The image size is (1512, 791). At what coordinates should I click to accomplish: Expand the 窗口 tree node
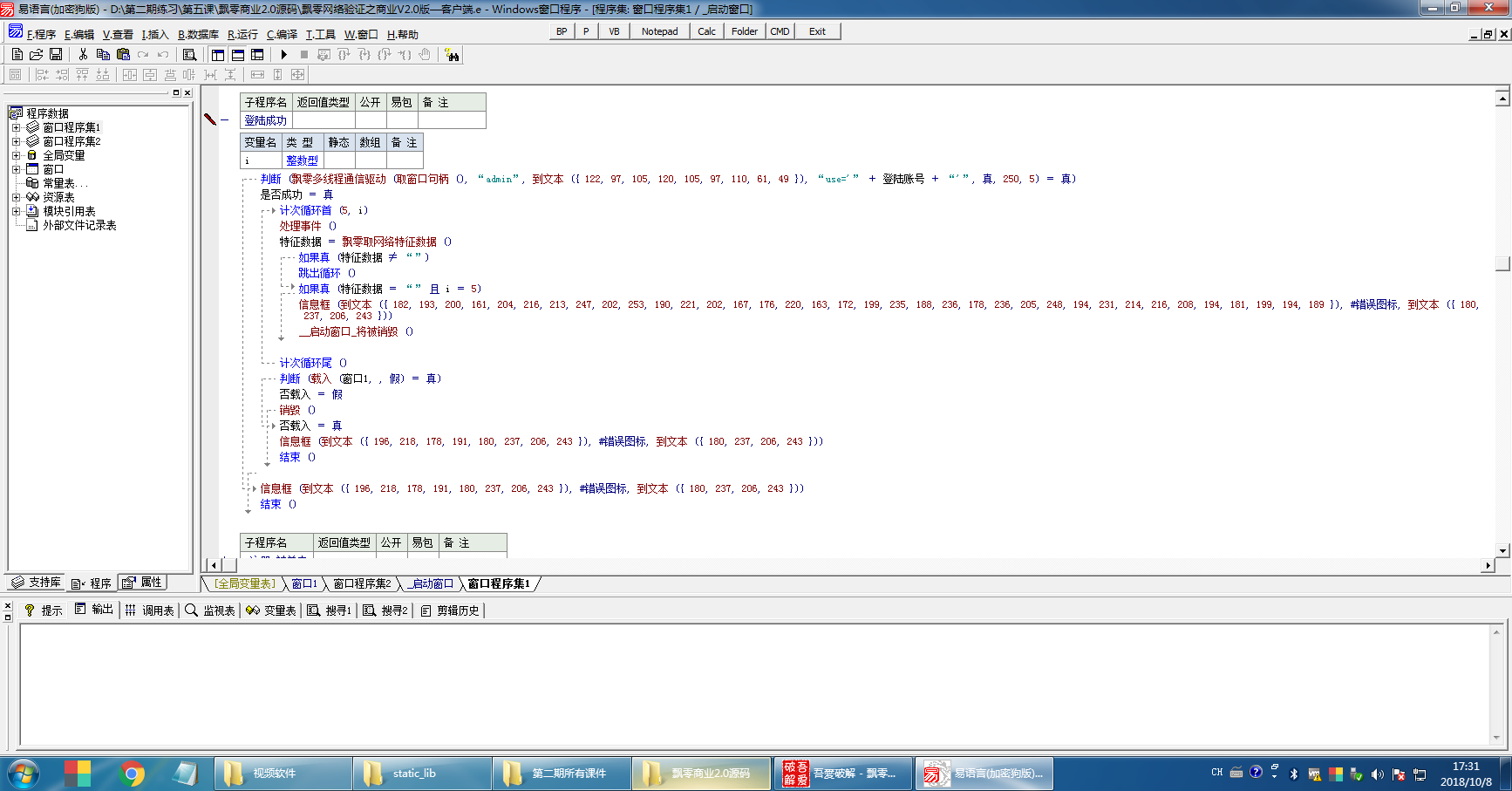pos(16,169)
